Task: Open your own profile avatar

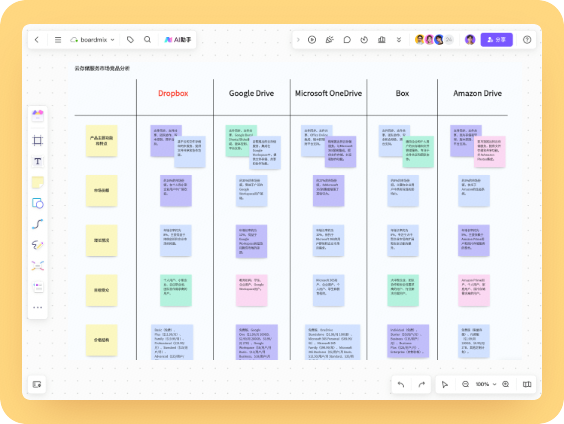Action: 470,40
